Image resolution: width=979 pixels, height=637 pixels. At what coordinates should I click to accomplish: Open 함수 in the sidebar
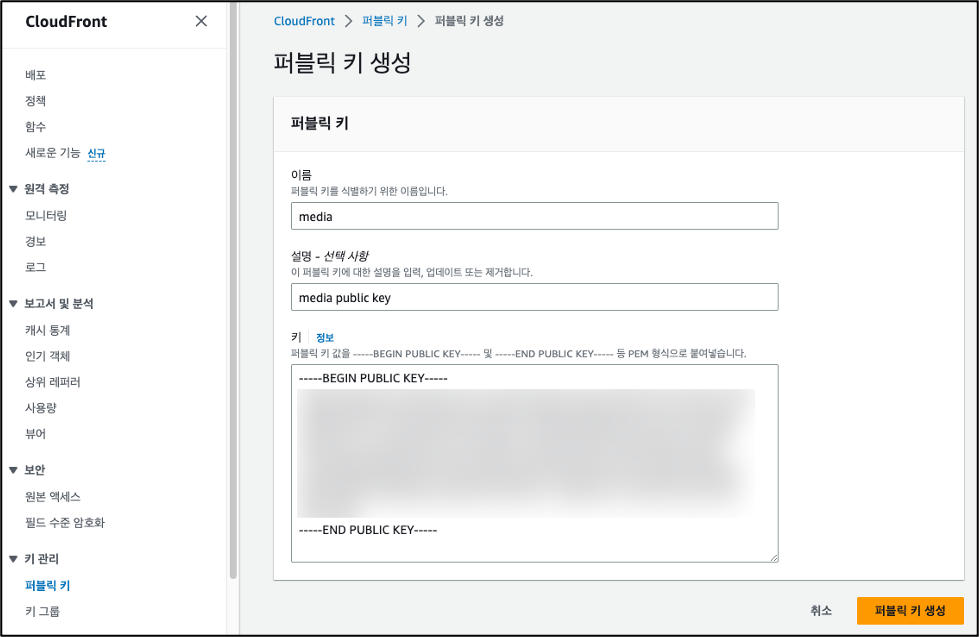36,127
